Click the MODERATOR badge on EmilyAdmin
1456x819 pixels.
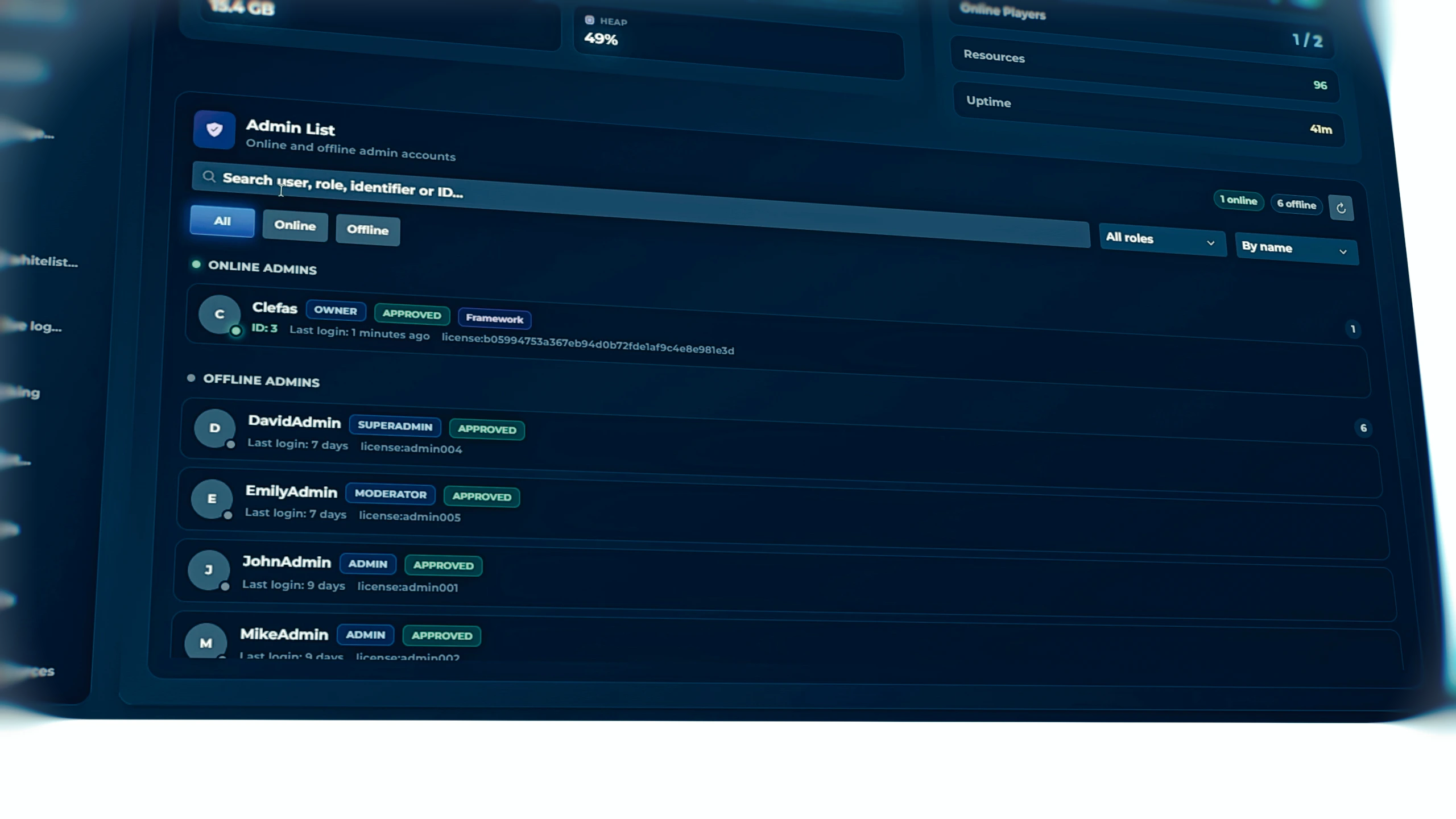tap(390, 494)
